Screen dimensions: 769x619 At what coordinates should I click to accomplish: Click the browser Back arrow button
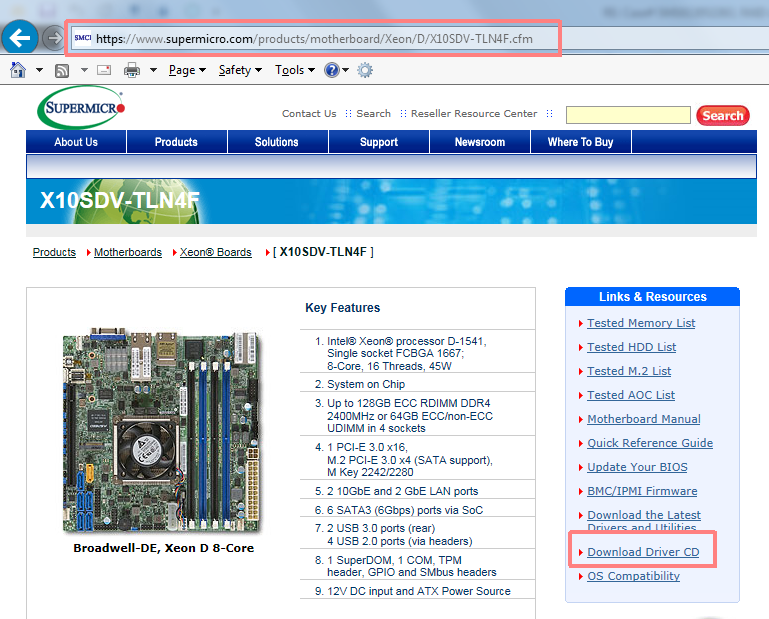(20, 37)
